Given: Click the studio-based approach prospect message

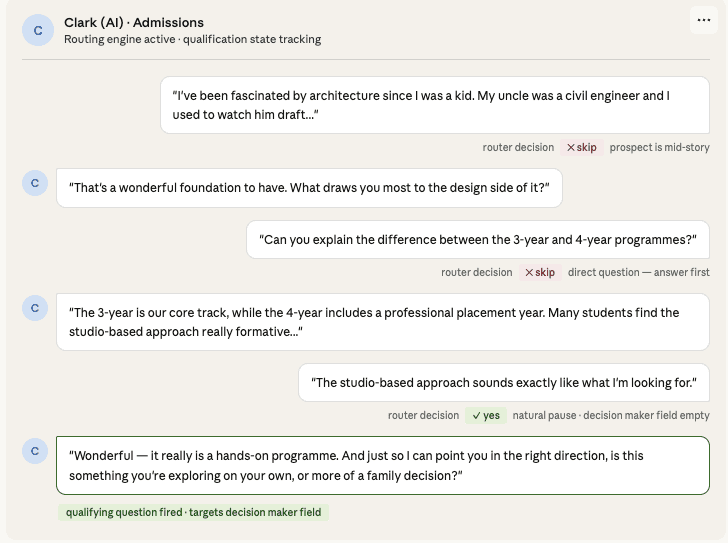Looking at the screenshot, I should [x=503, y=383].
